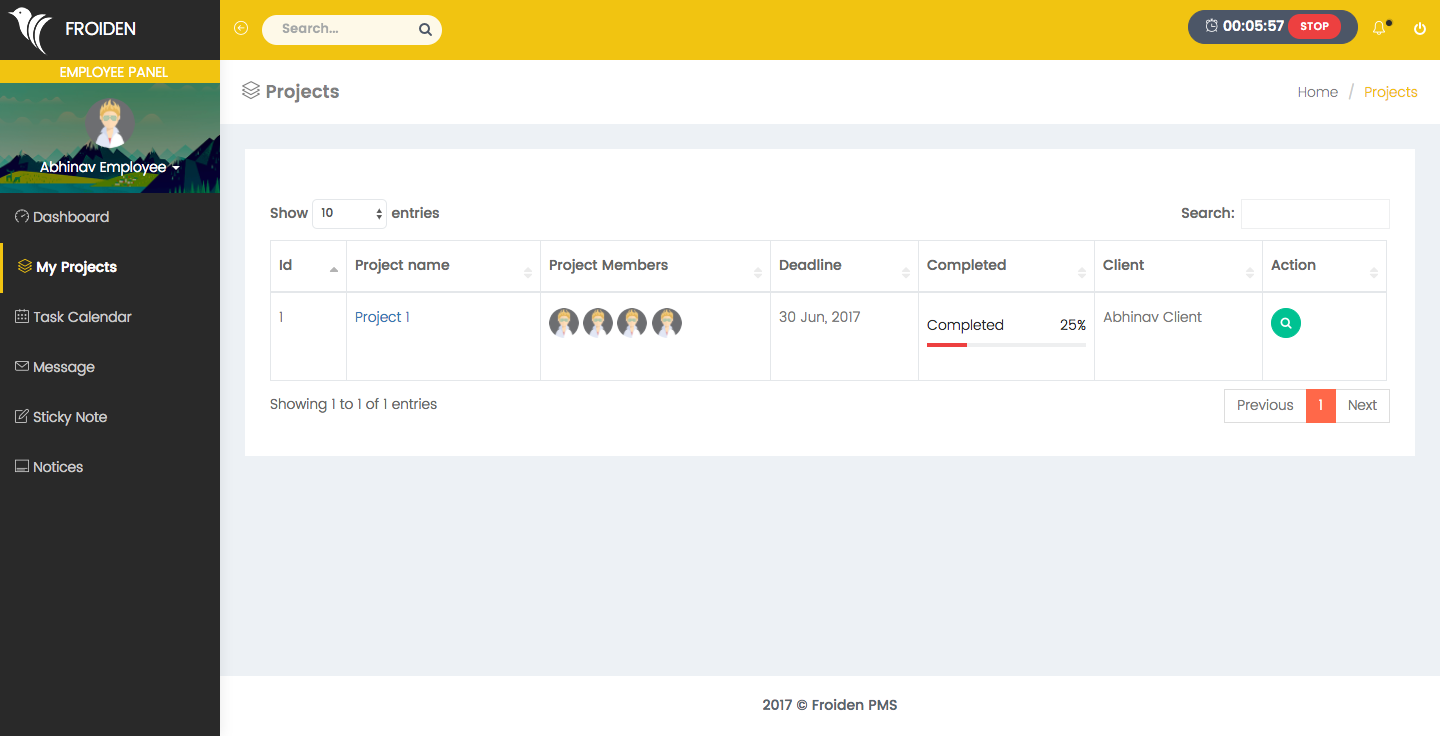This screenshot has width=1440, height=736.
Task: Sort table by Deadline column
Action: 843,266
